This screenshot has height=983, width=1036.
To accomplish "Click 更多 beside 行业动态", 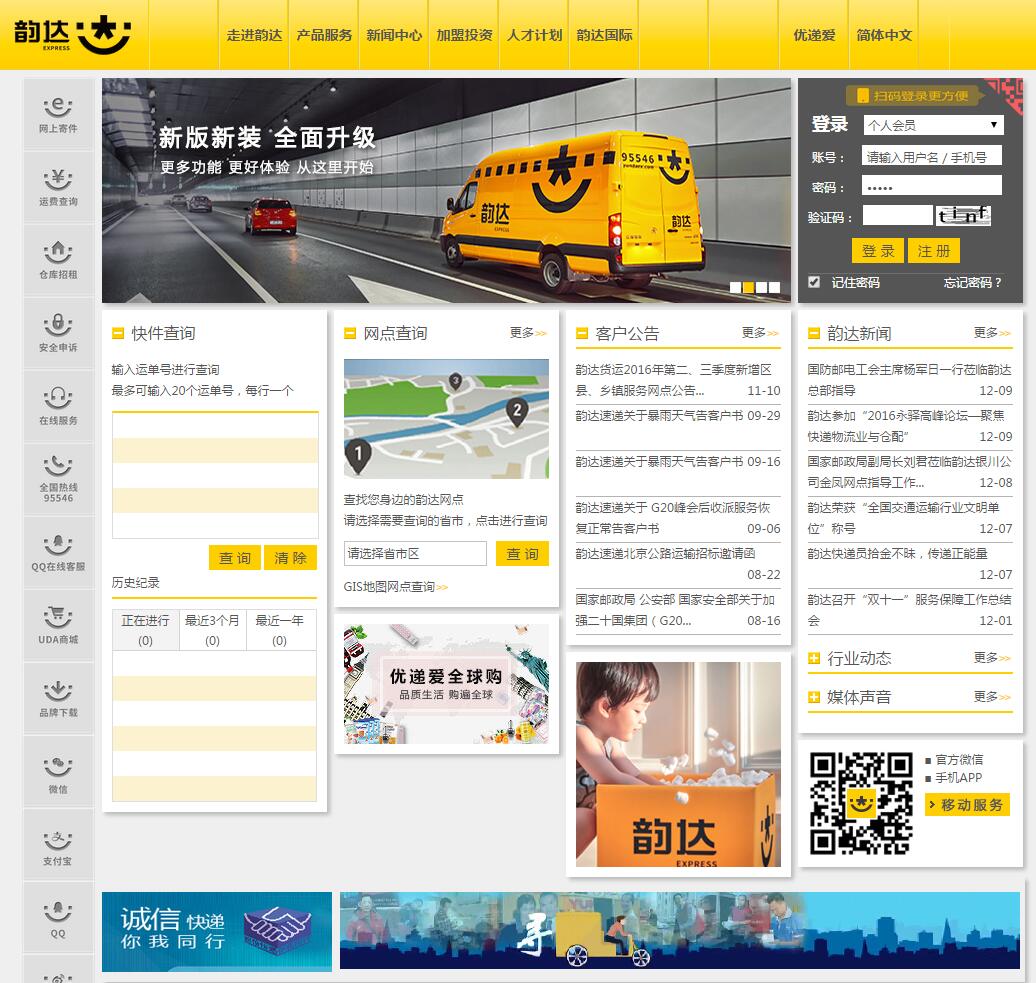I will pyautogui.click(x=992, y=657).
